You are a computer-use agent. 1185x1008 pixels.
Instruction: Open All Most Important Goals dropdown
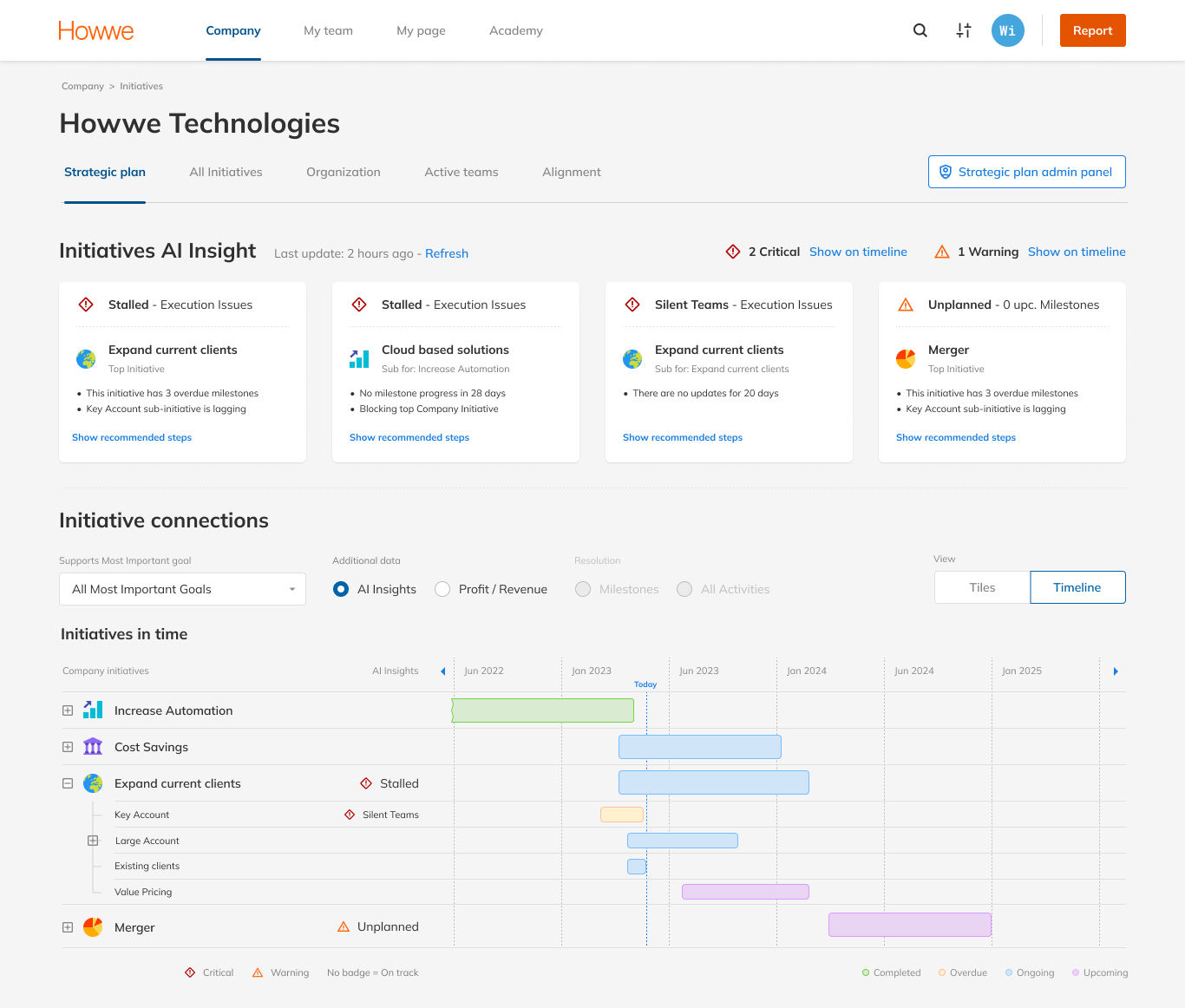(x=182, y=589)
